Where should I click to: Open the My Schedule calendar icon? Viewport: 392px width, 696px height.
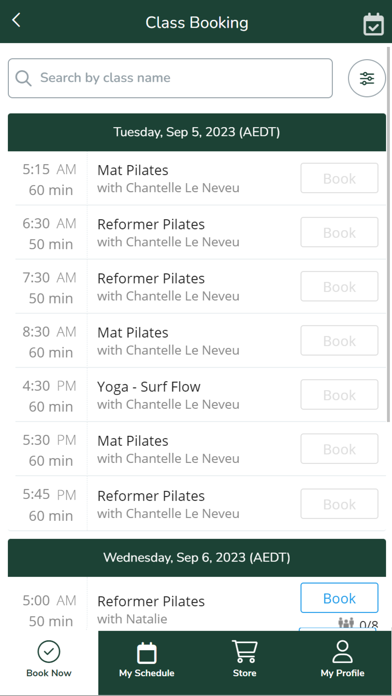pos(147,652)
